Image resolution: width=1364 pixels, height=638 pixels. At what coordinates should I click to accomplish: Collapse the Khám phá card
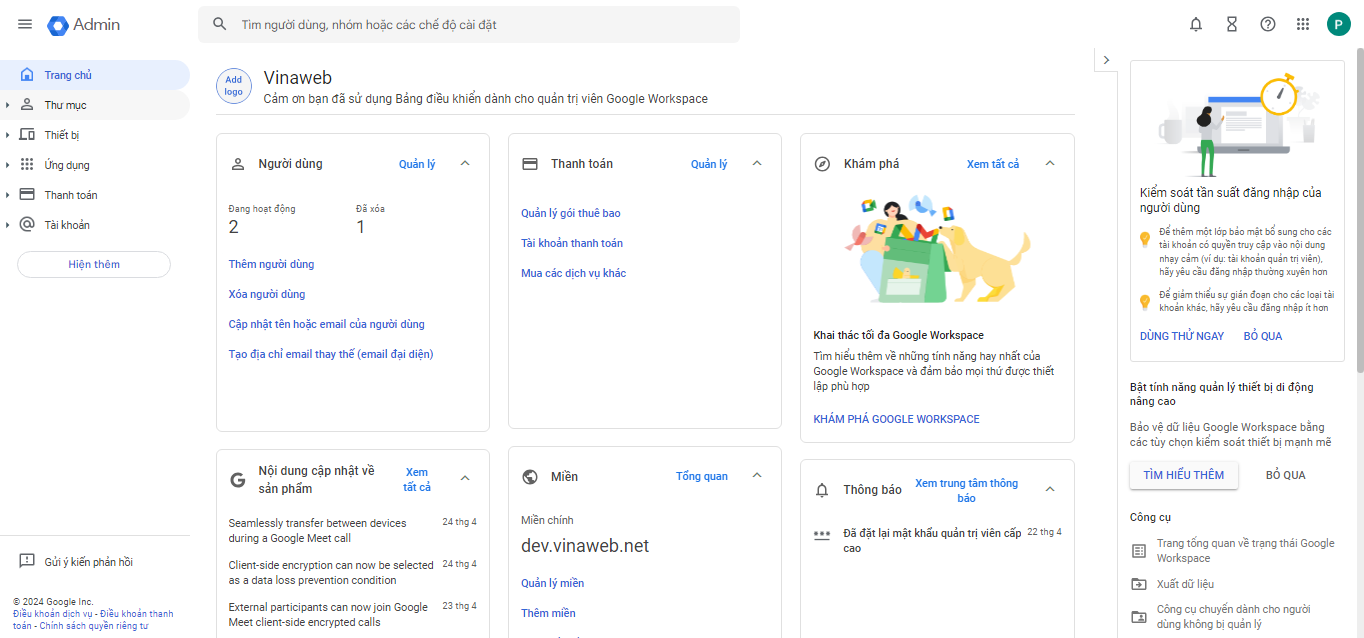point(1050,164)
